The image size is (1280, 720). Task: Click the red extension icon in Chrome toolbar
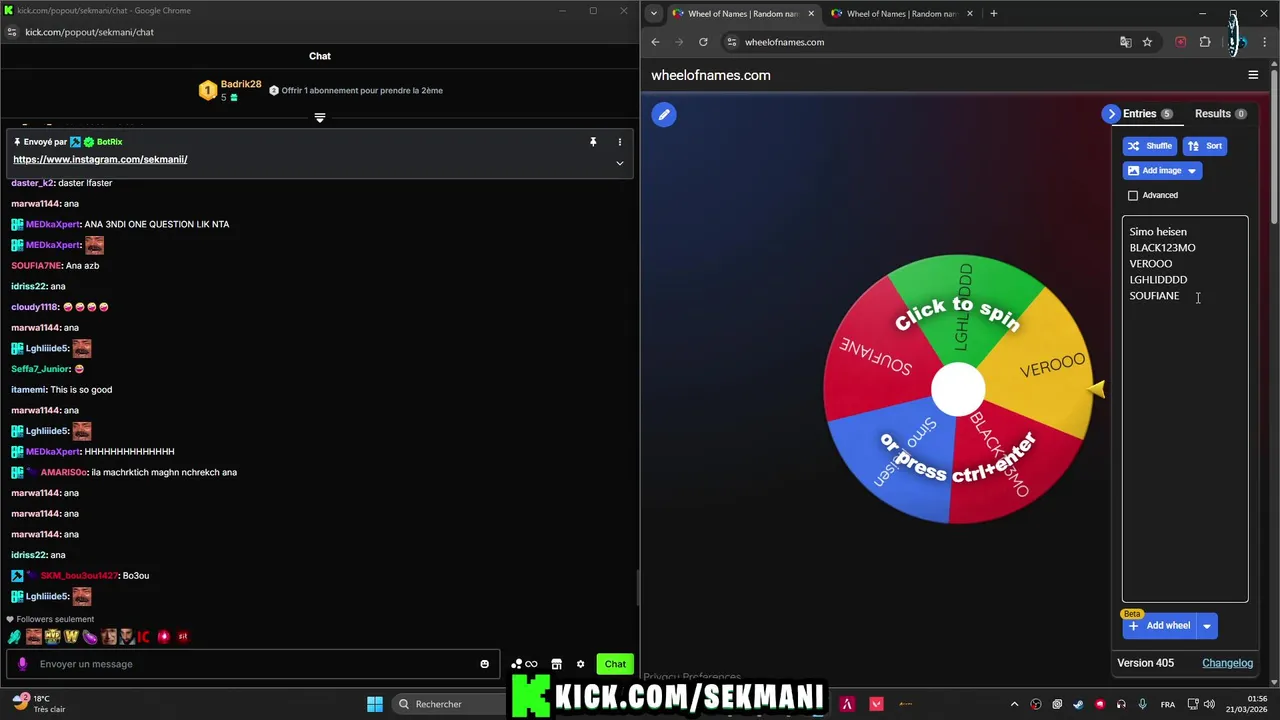click(1181, 42)
